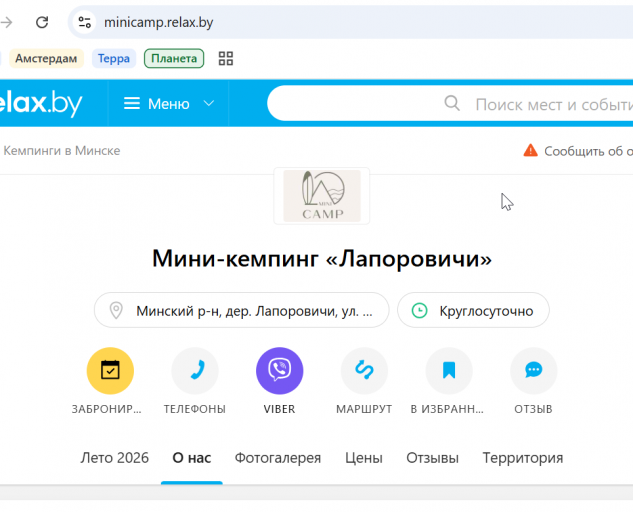The image size is (633, 512).
Task: Open the Отзывы tab
Action: (x=432, y=458)
